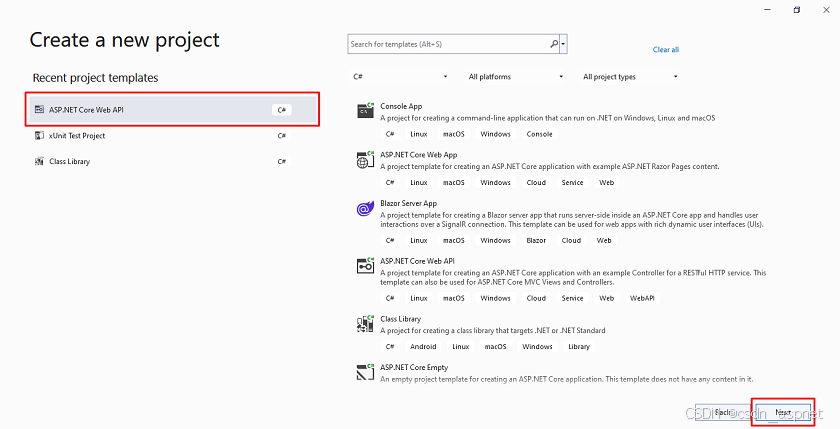
Task: Select xUnit Test Project recent template
Action: [172, 136]
